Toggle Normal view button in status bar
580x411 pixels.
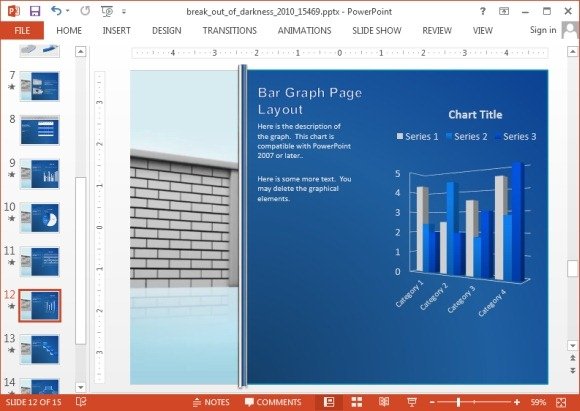coord(329,402)
